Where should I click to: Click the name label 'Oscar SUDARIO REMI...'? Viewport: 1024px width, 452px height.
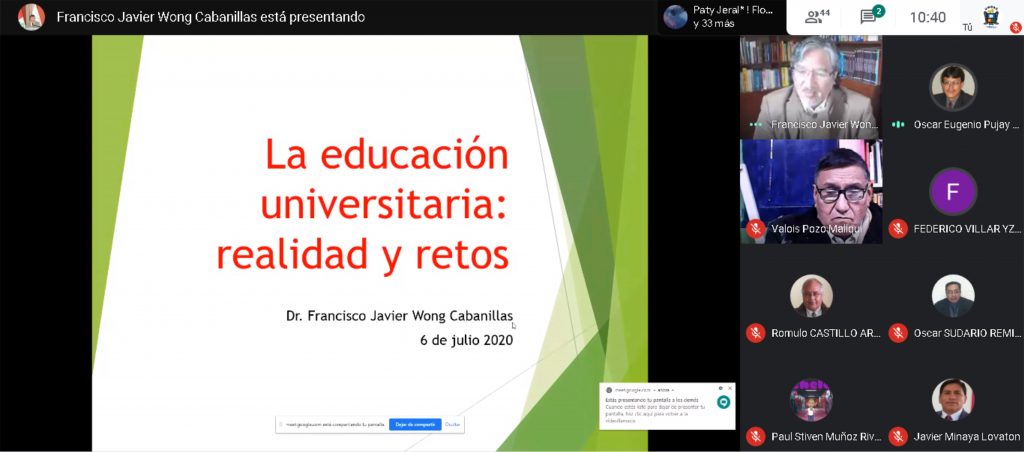pyautogui.click(x=966, y=332)
